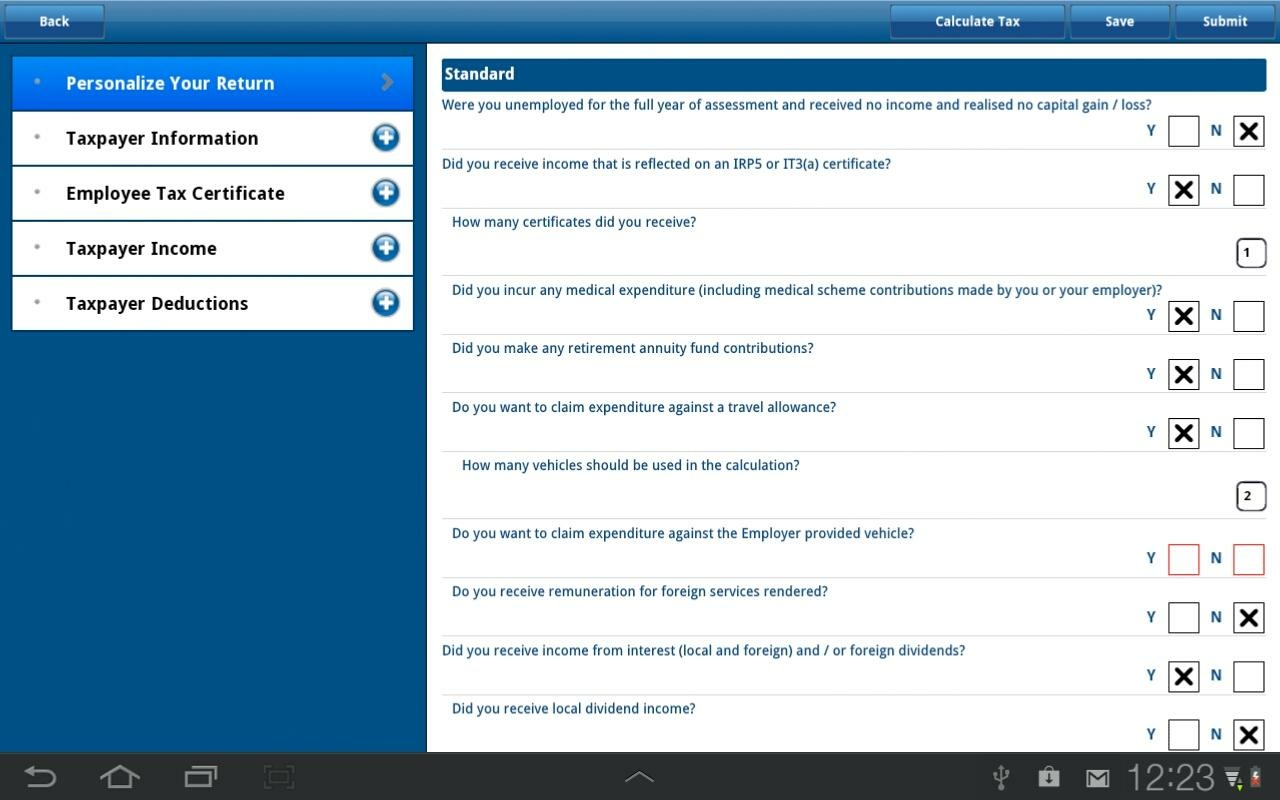The height and width of the screenshot is (800, 1280).
Task: Expand Taxpayer Information with plus icon
Action: coord(385,138)
